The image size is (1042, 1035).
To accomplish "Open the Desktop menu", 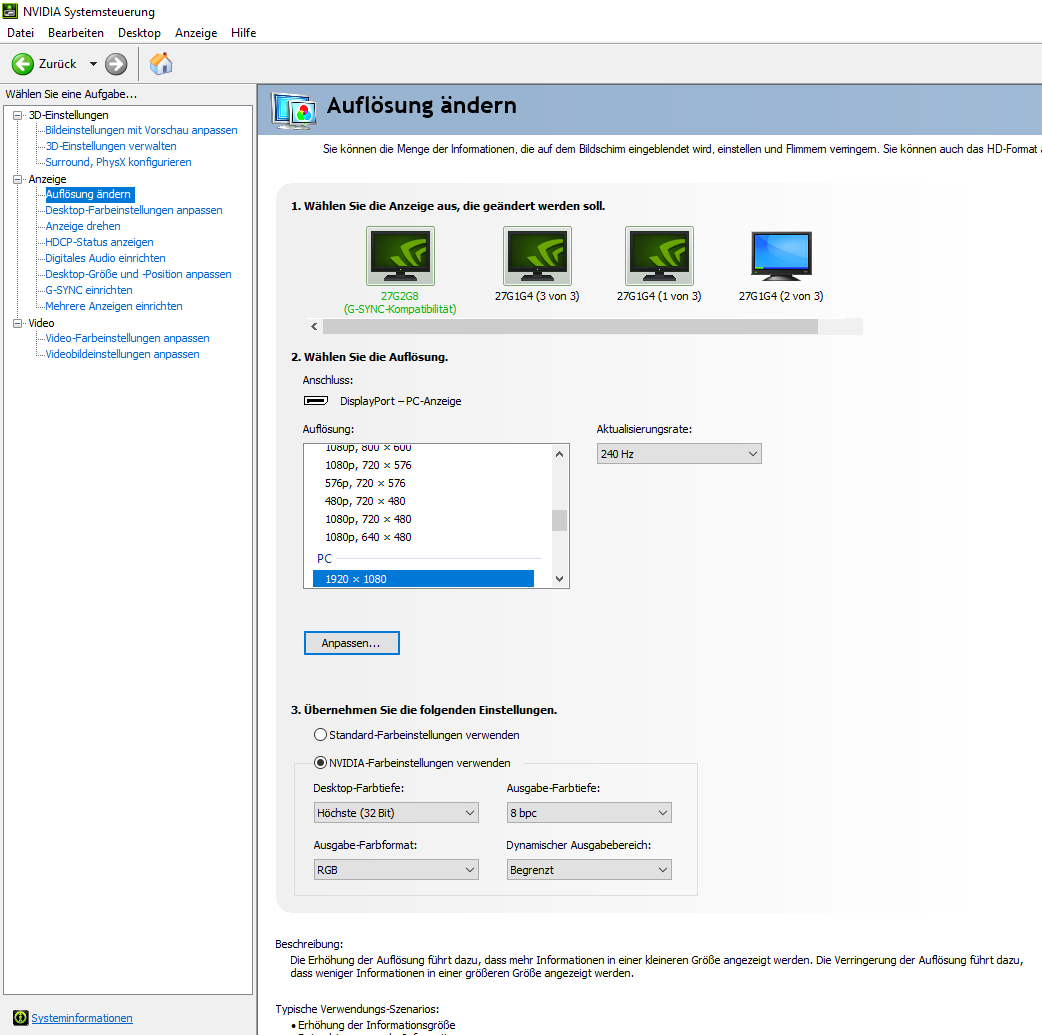I will [x=140, y=33].
